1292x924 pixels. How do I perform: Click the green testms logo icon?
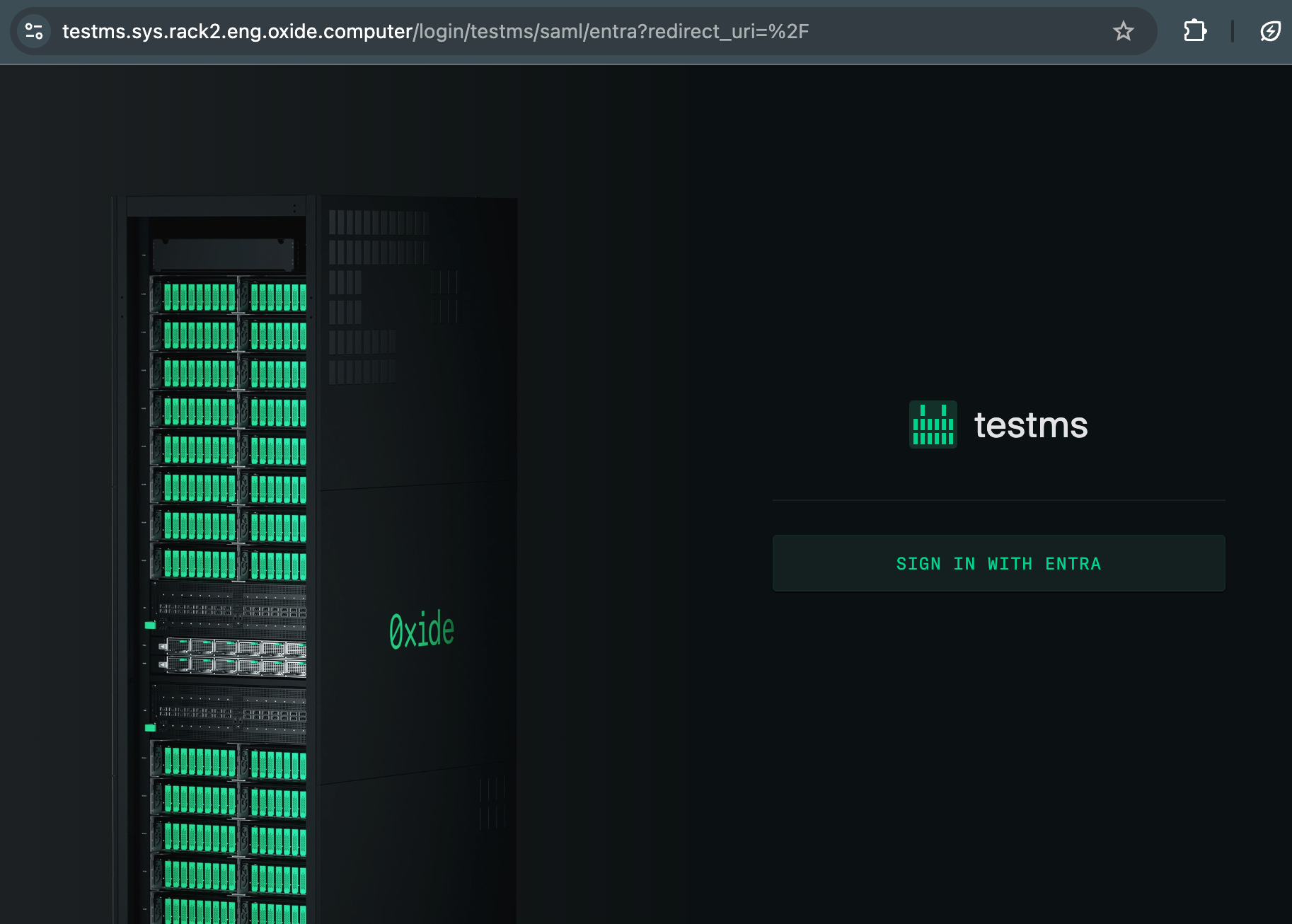pos(933,425)
